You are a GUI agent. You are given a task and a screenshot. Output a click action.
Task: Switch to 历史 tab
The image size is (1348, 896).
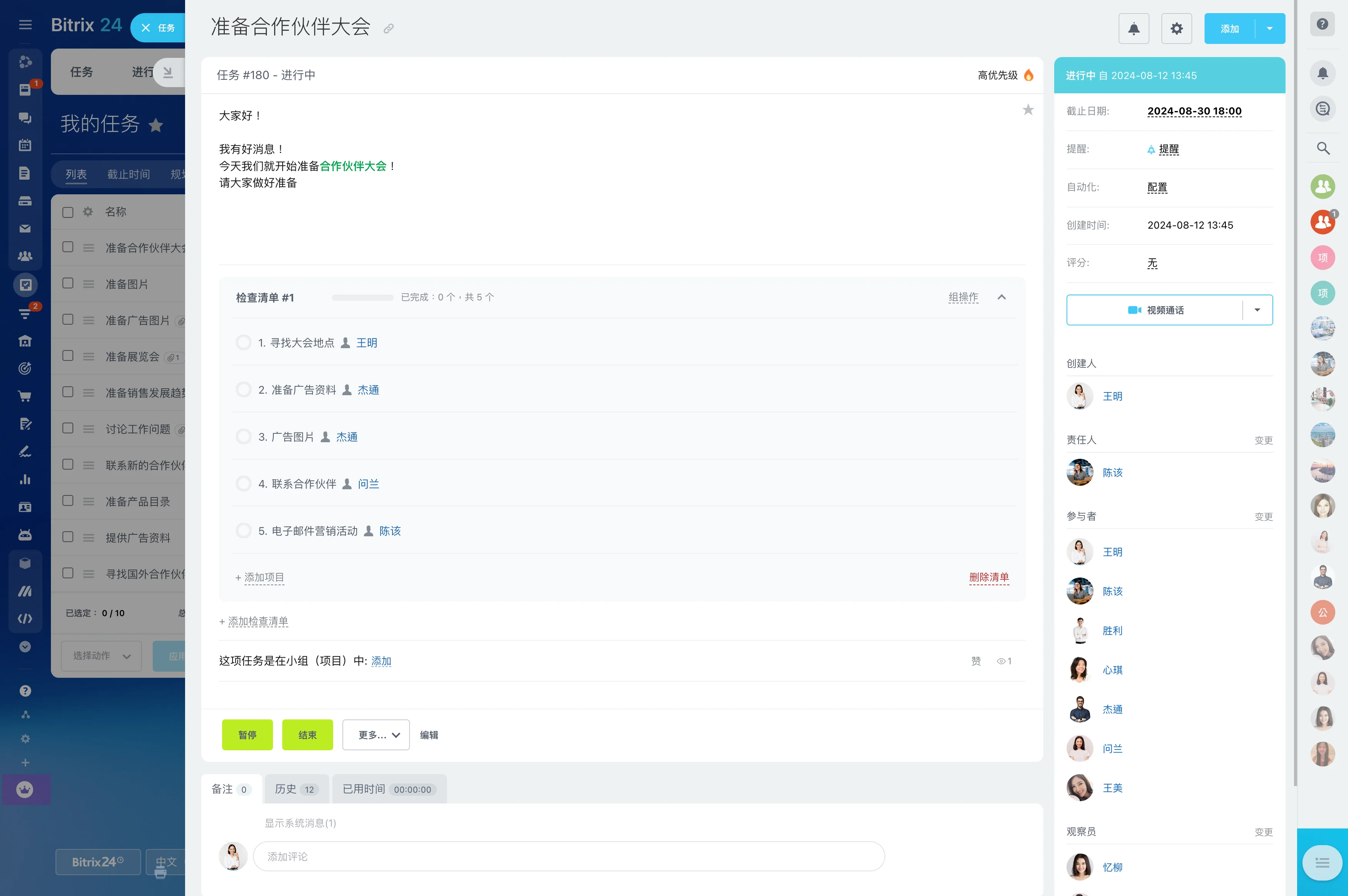click(296, 789)
